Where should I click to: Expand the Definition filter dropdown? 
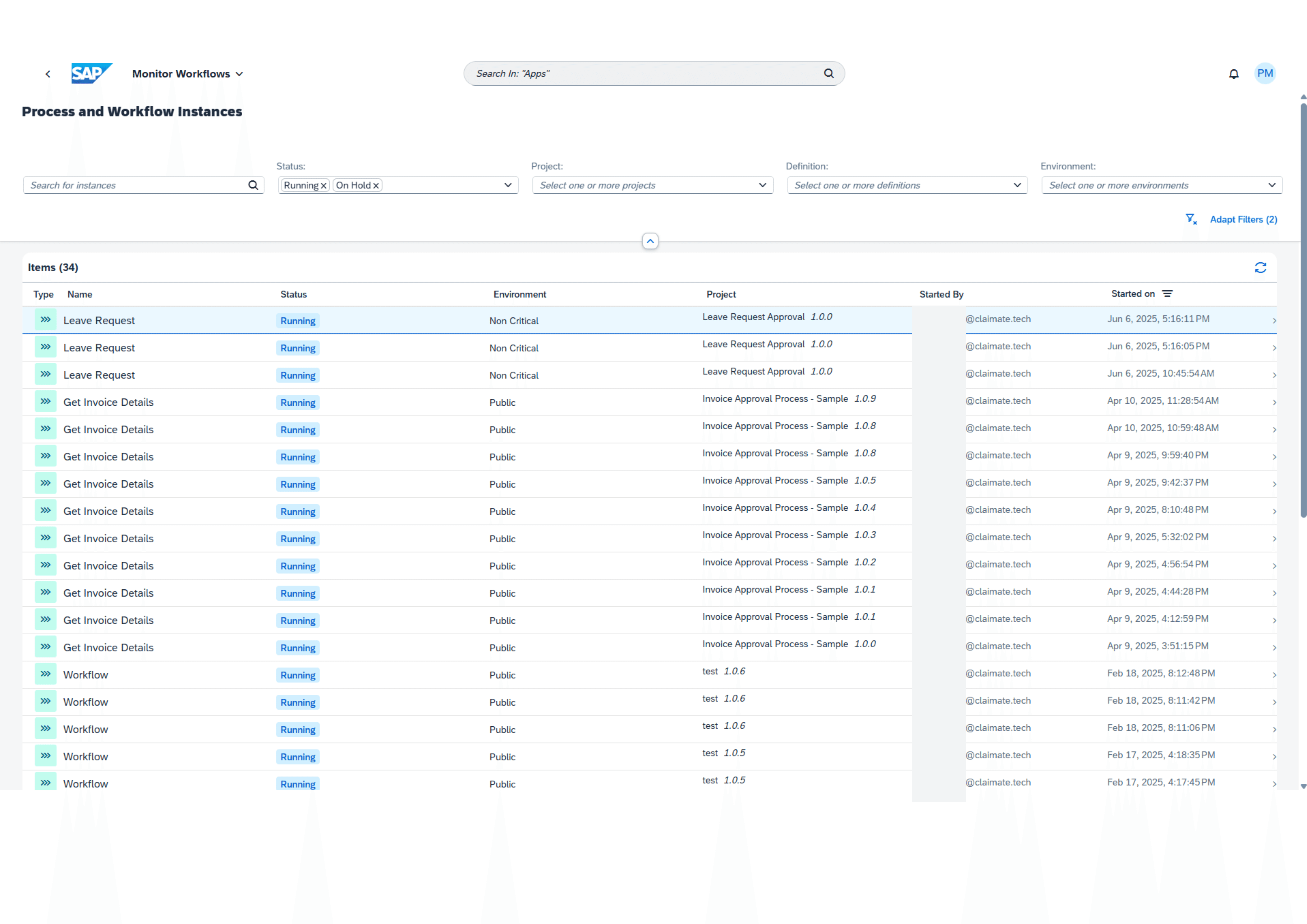[x=1017, y=185]
